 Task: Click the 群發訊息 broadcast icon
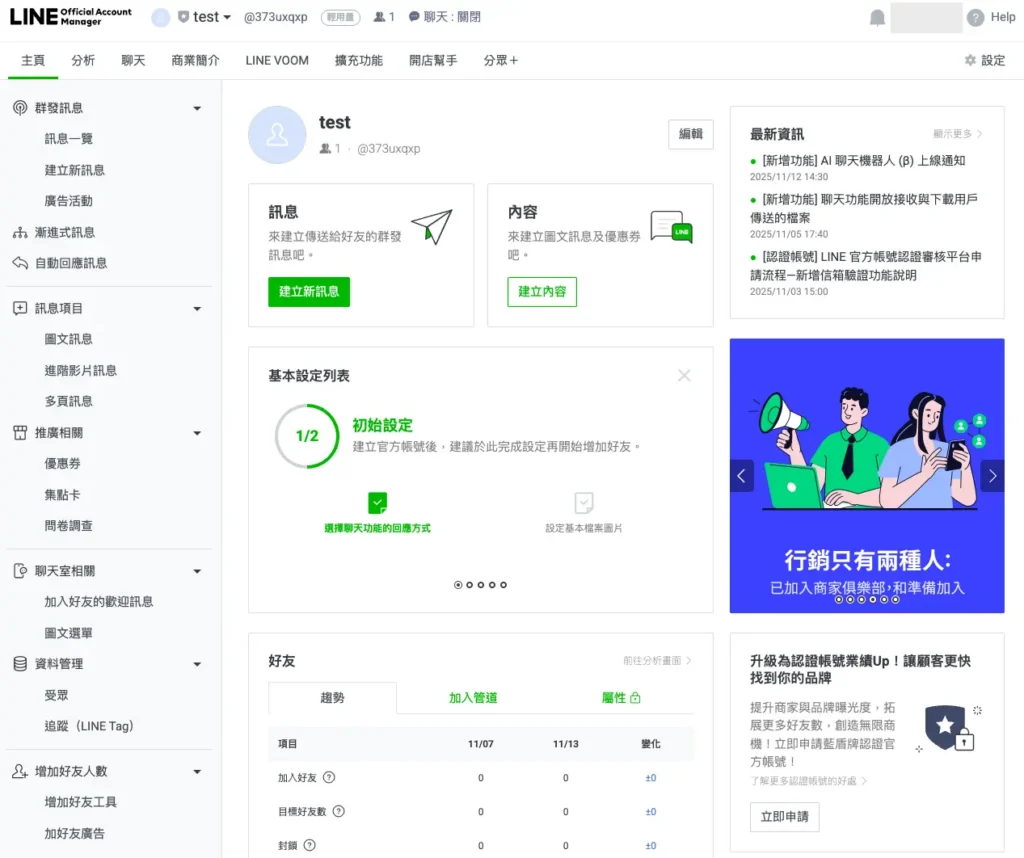pos(20,108)
